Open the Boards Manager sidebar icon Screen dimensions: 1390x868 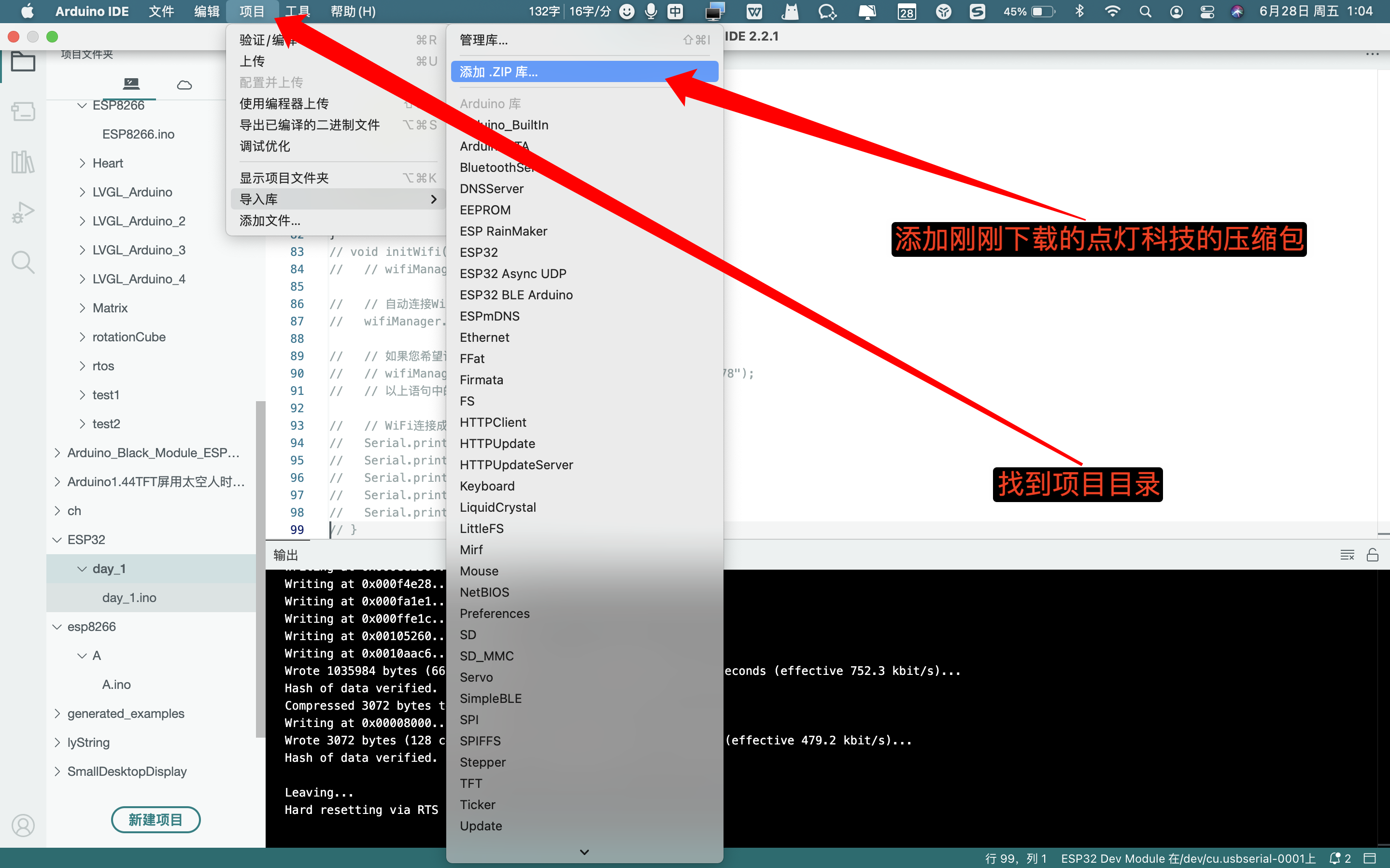tap(23, 112)
